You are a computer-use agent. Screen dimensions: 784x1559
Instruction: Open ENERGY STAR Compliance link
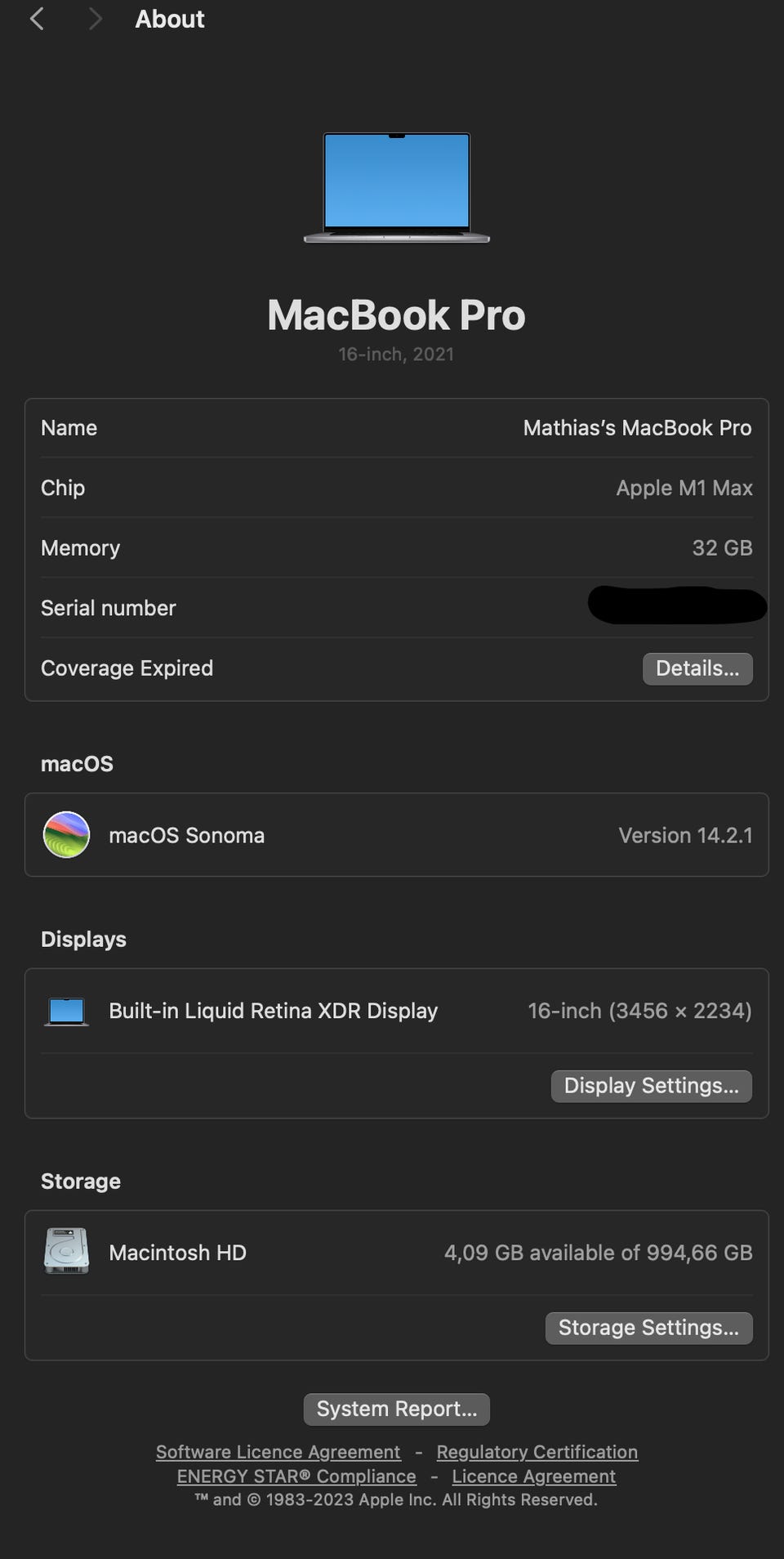[296, 1476]
